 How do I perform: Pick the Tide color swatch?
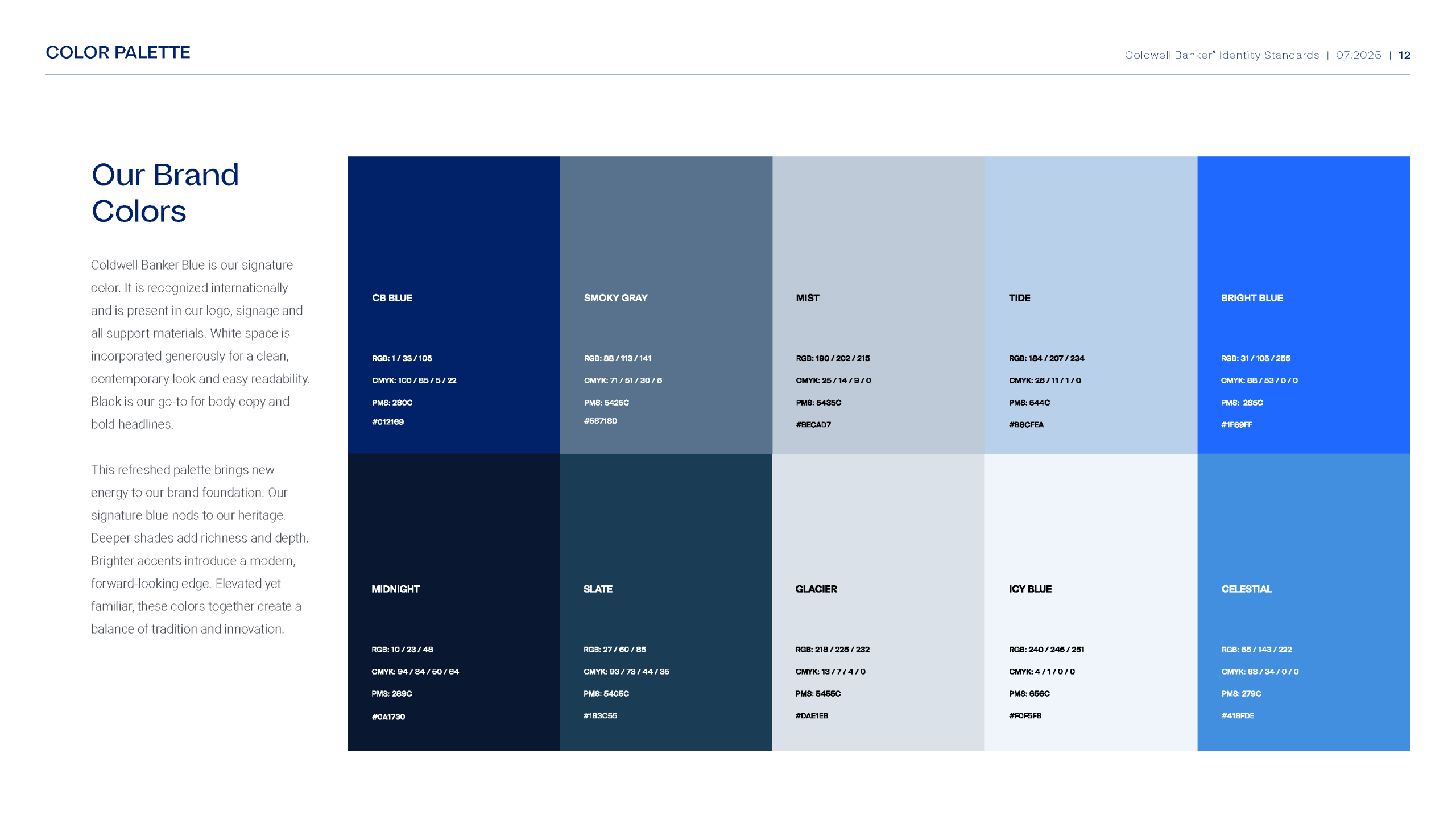(x=1090, y=227)
